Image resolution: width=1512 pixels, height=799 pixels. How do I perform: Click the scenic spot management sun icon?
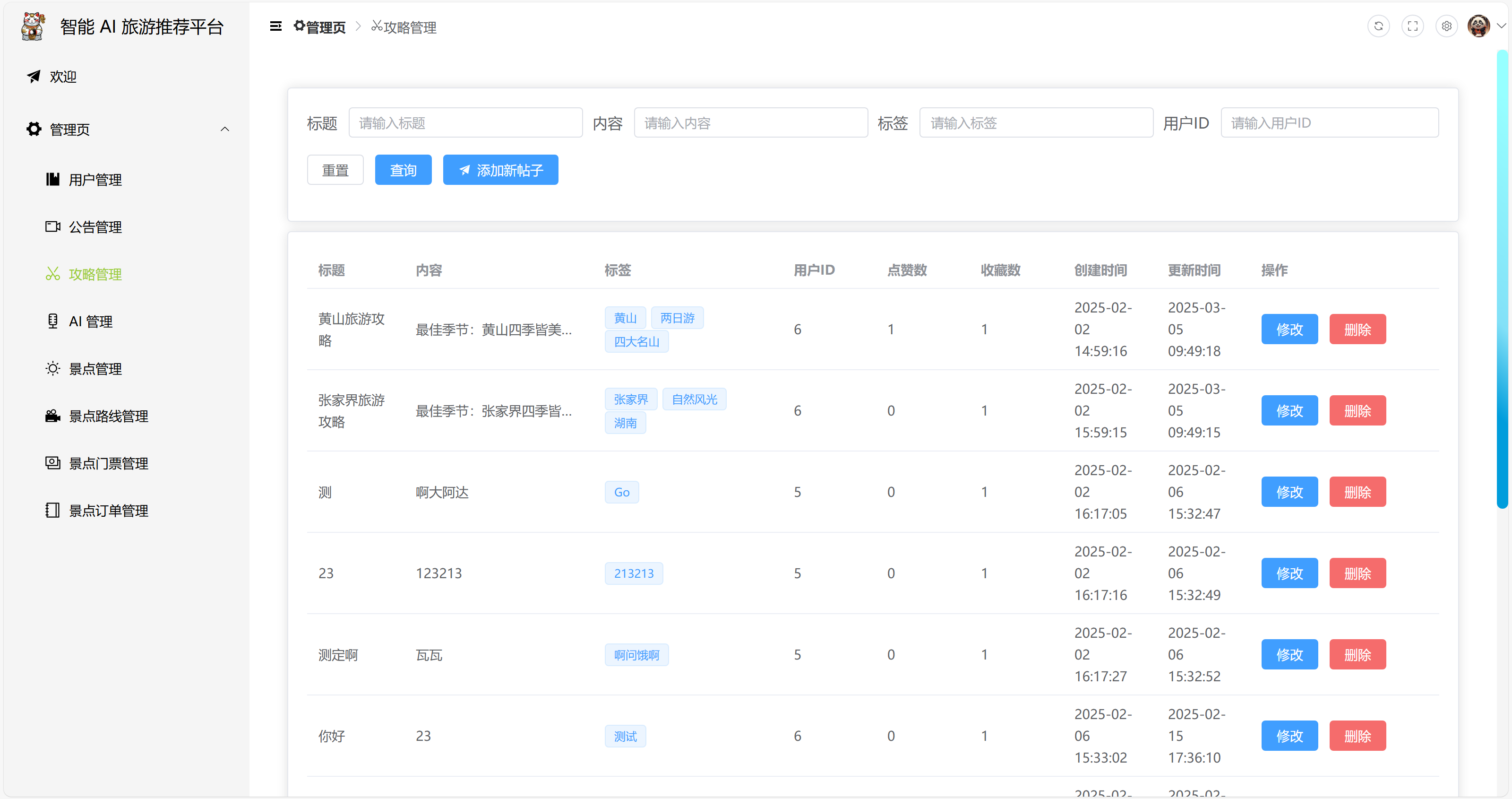pos(53,368)
